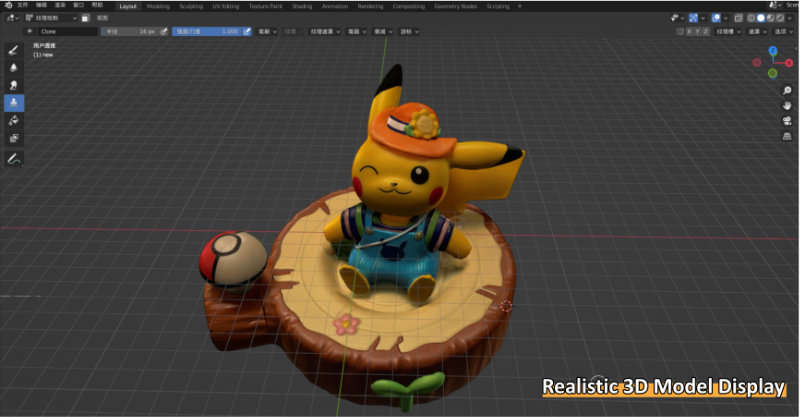Viewport: 800px width, 417px height.
Task: Toggle Z axis symmetry
Action: [706, 32]
